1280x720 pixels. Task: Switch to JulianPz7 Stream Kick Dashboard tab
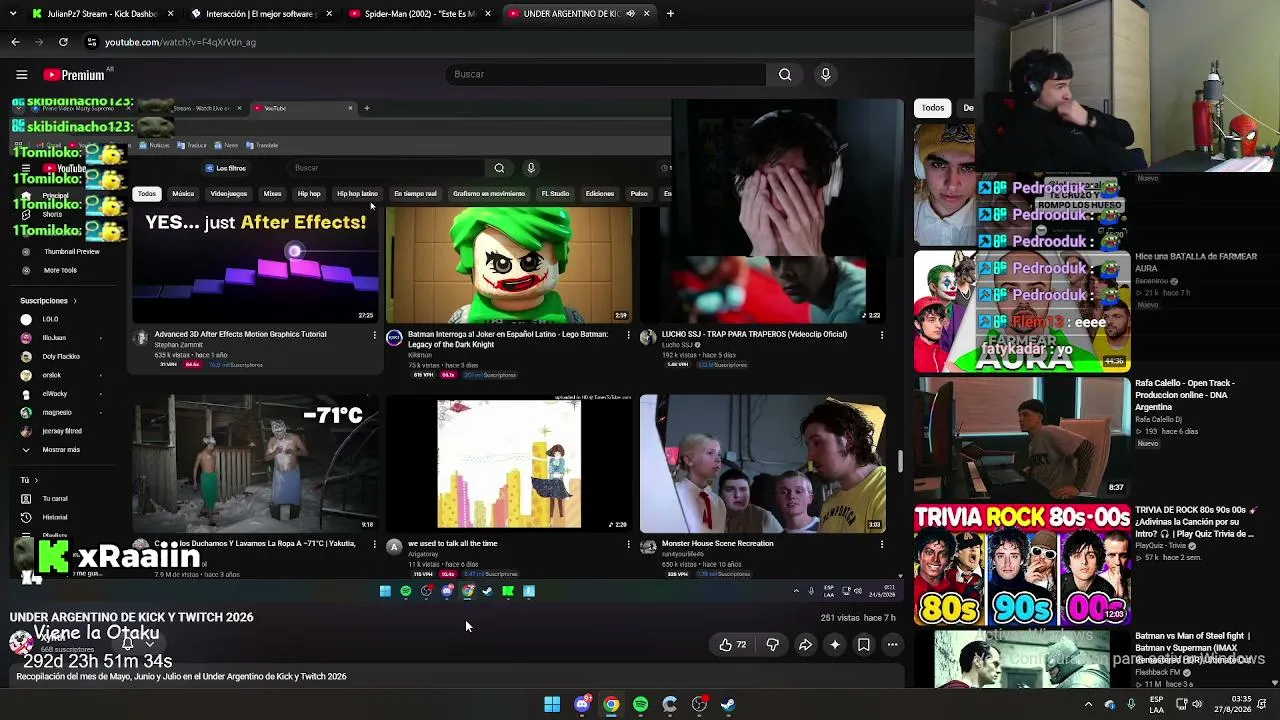pos(104,14)
